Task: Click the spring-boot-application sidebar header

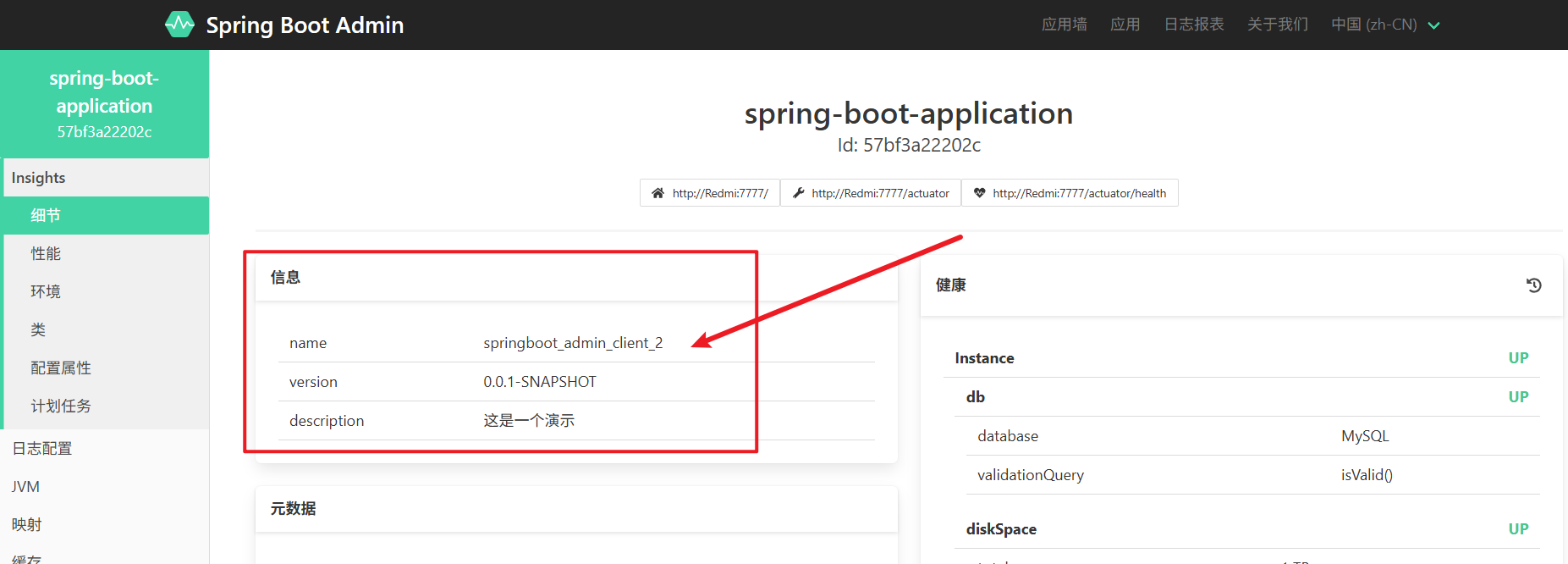Action: tap(104, 104)
